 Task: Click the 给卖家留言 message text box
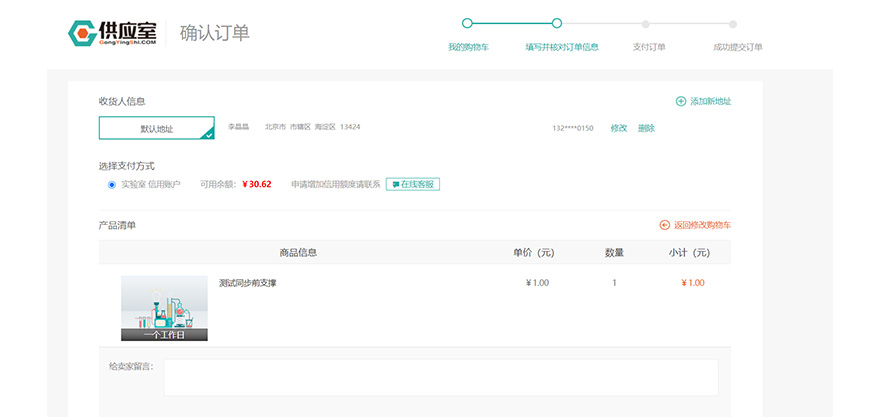tap(441, 377)
